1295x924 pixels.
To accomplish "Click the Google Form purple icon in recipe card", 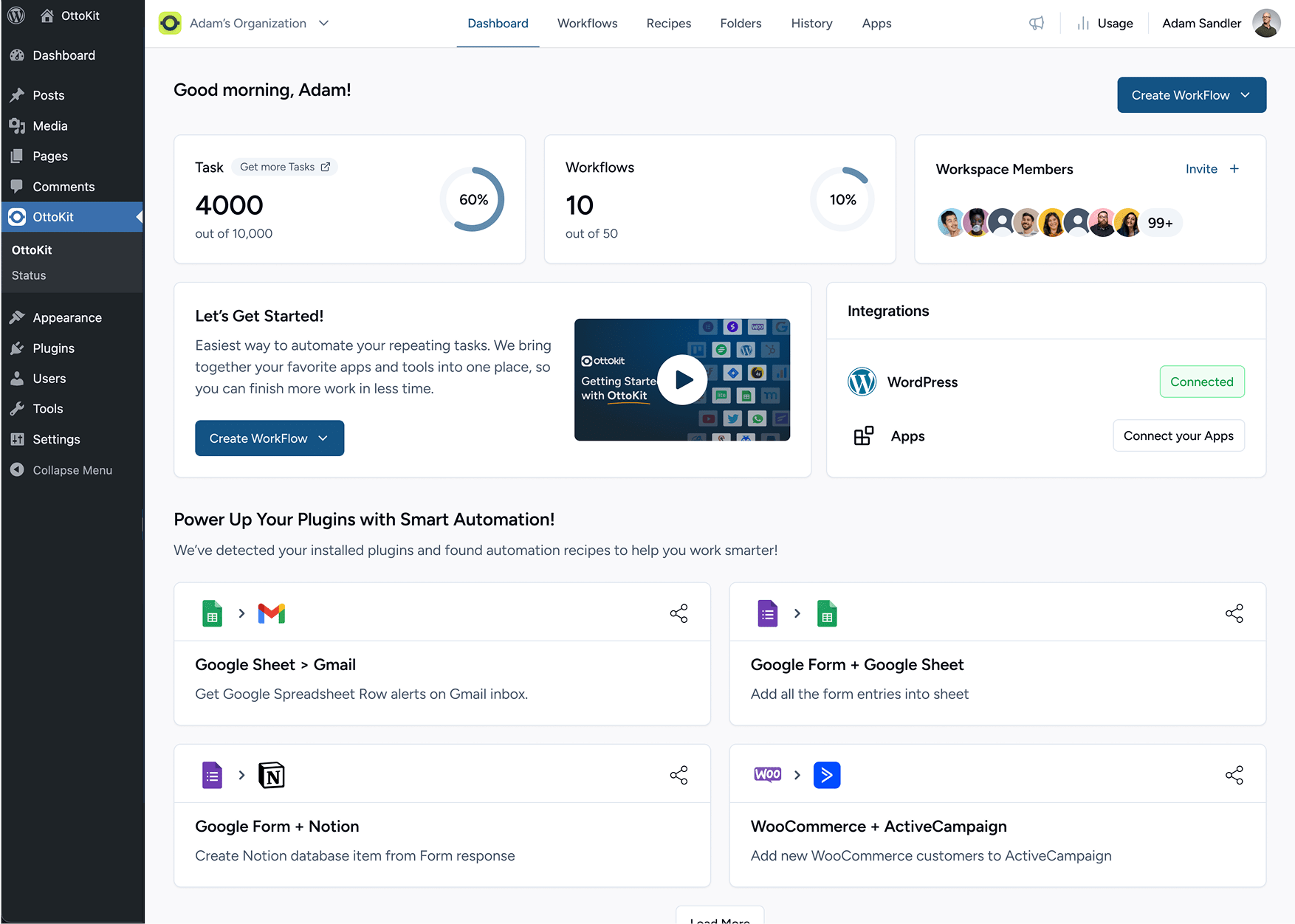I will [x=767, y=613].
